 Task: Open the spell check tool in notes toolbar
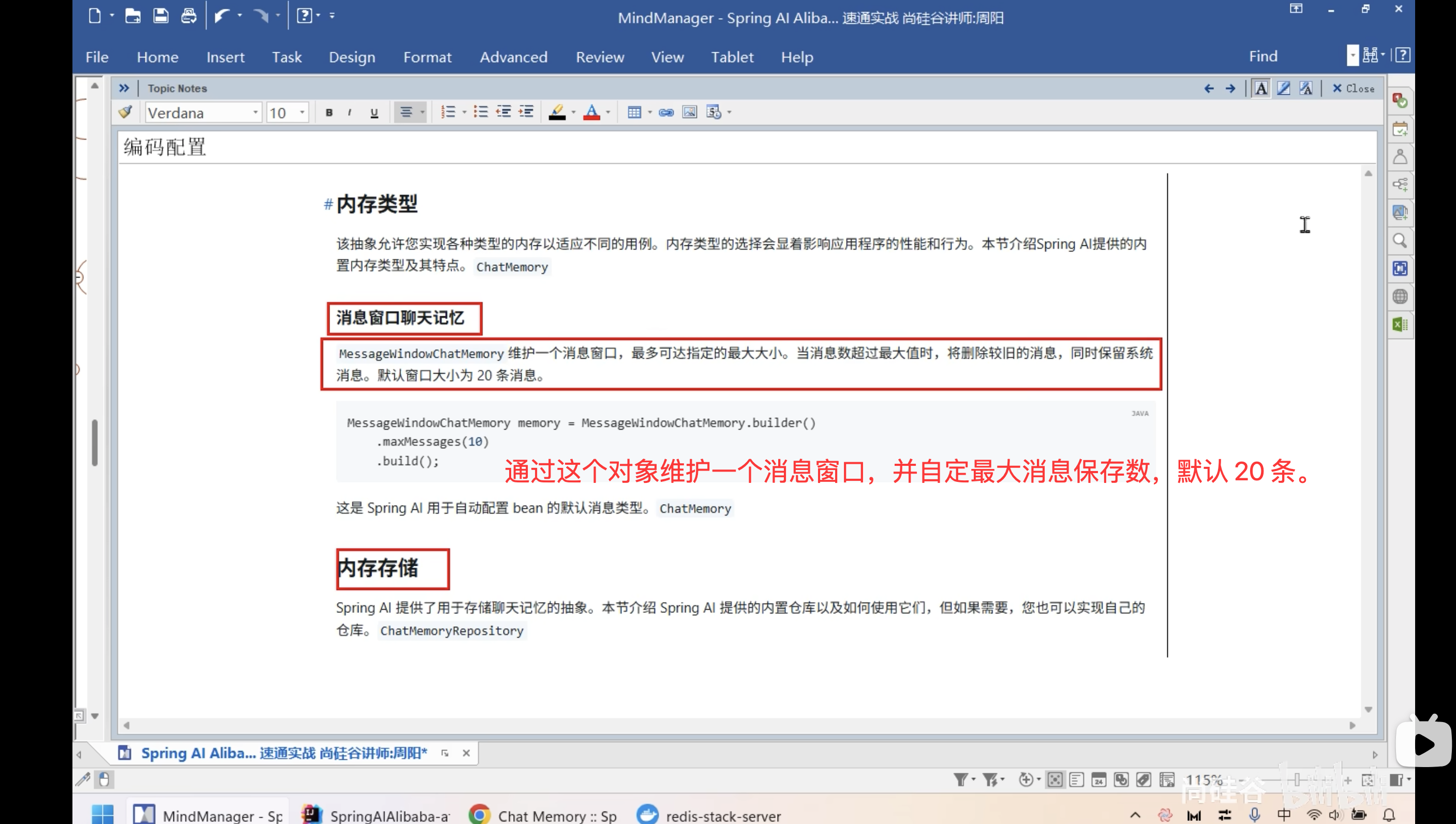tap(125, 111)
